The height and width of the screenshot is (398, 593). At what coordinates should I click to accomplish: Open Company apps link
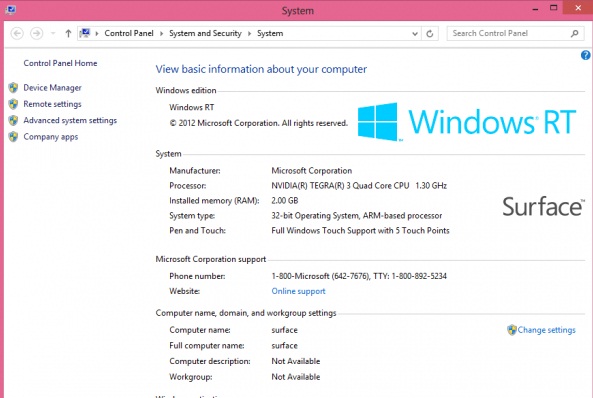coord(51,137)
